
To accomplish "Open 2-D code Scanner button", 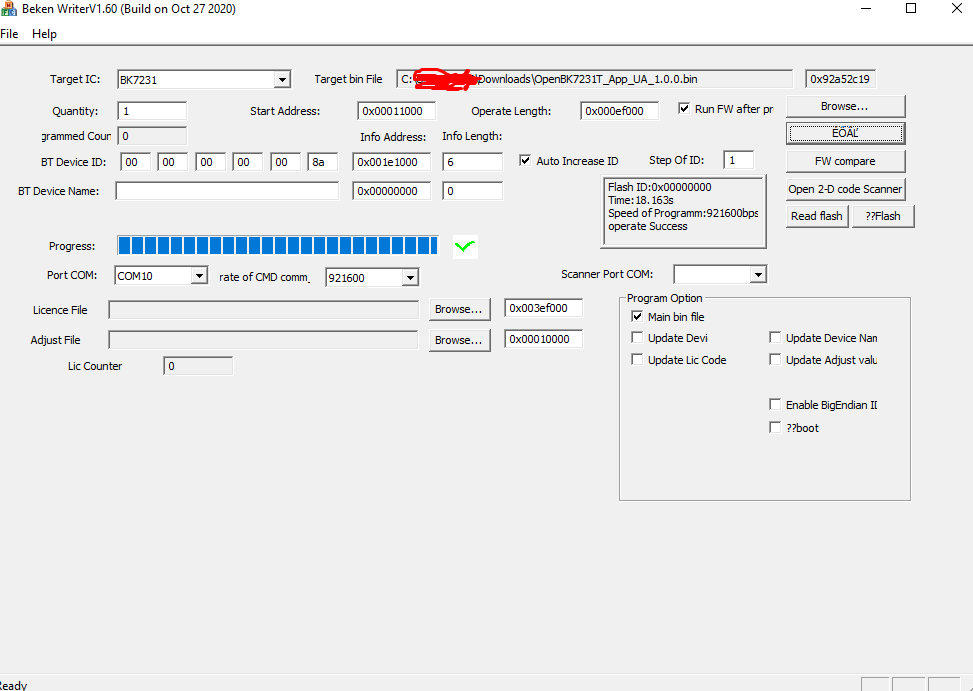I will click(x=845, y=189).
